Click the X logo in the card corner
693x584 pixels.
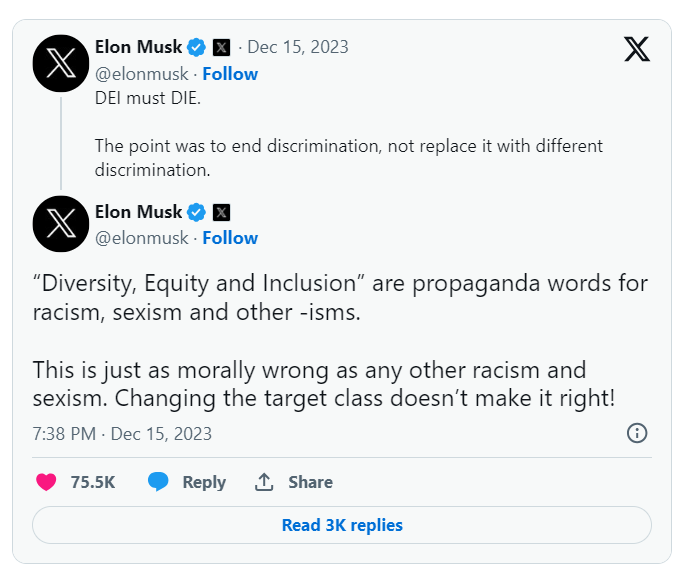tap(637, 49)
